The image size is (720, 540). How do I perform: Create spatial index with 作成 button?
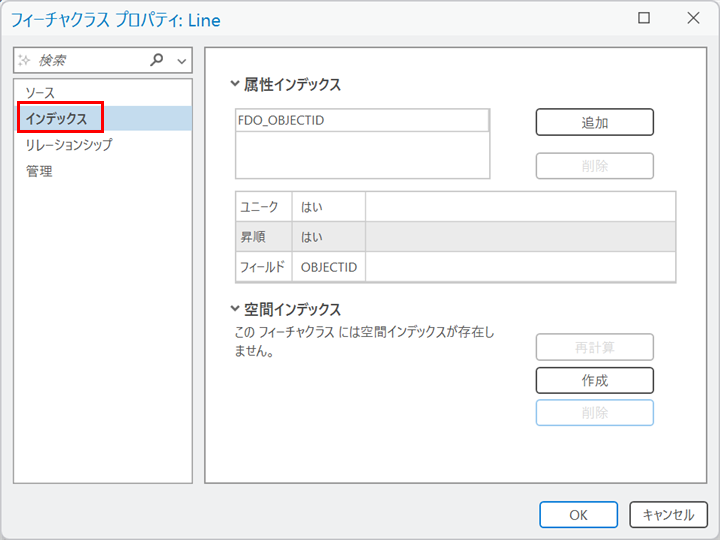(594, 380)
